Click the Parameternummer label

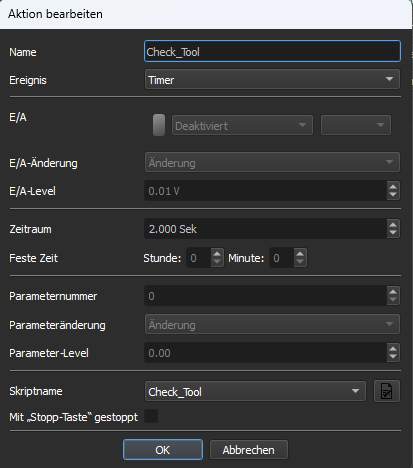(53, 296)
